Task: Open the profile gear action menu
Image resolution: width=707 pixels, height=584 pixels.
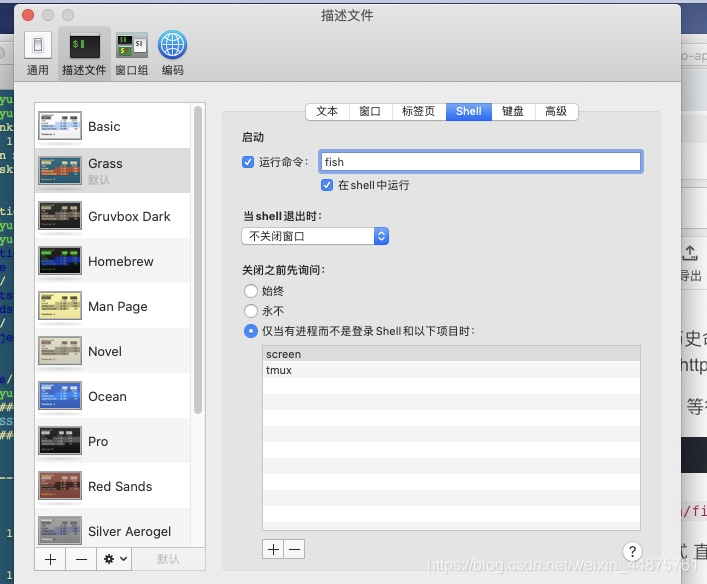Action: (x=115, y=559)
